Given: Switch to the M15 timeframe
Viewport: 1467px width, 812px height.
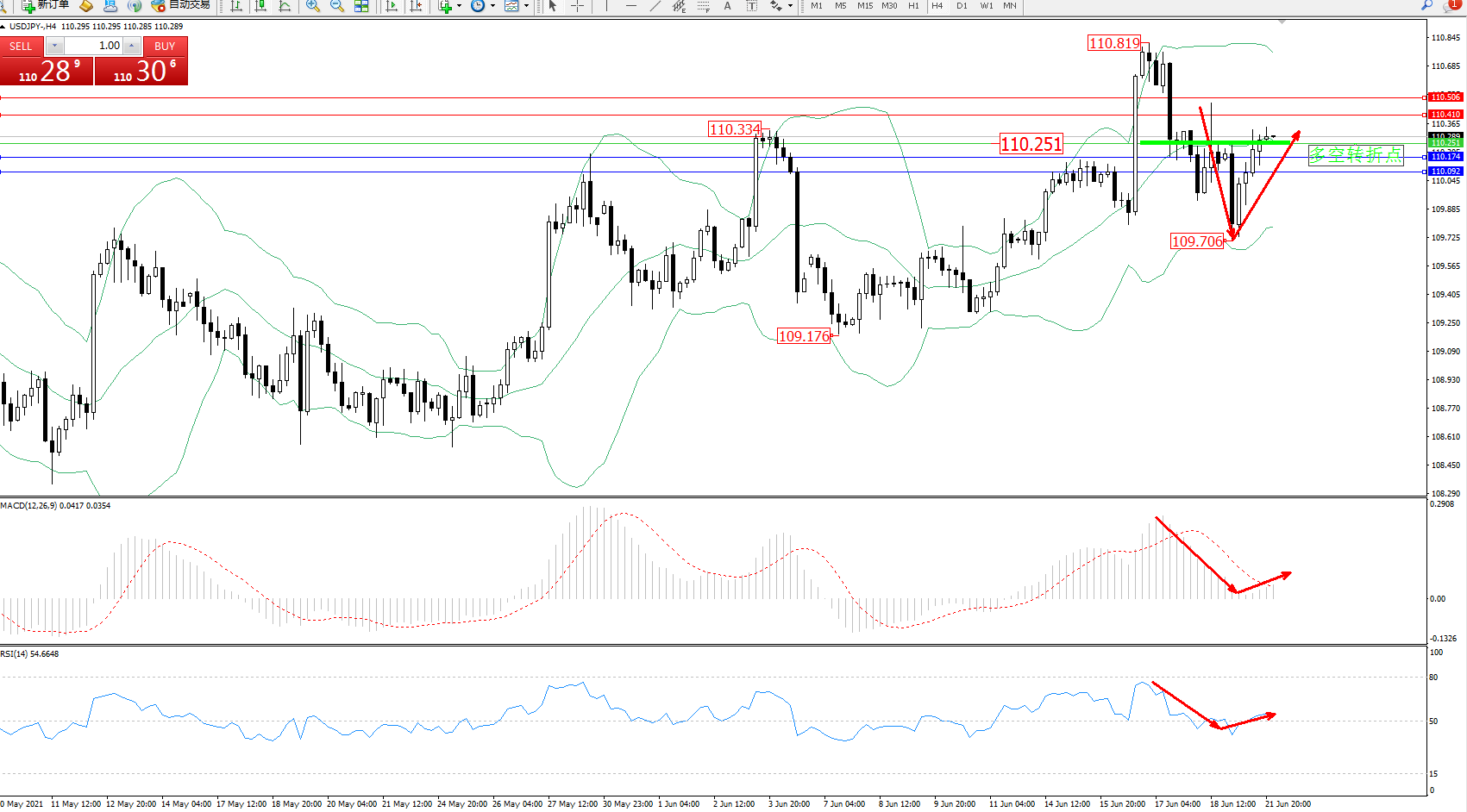Looking at the screenshot, I should pyautogui.click(x=864, y=6).
